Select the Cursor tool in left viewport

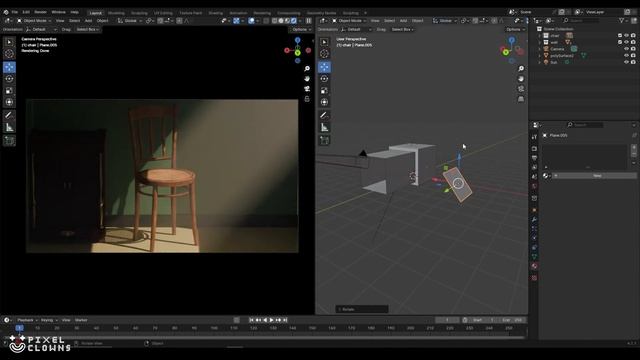9,53
